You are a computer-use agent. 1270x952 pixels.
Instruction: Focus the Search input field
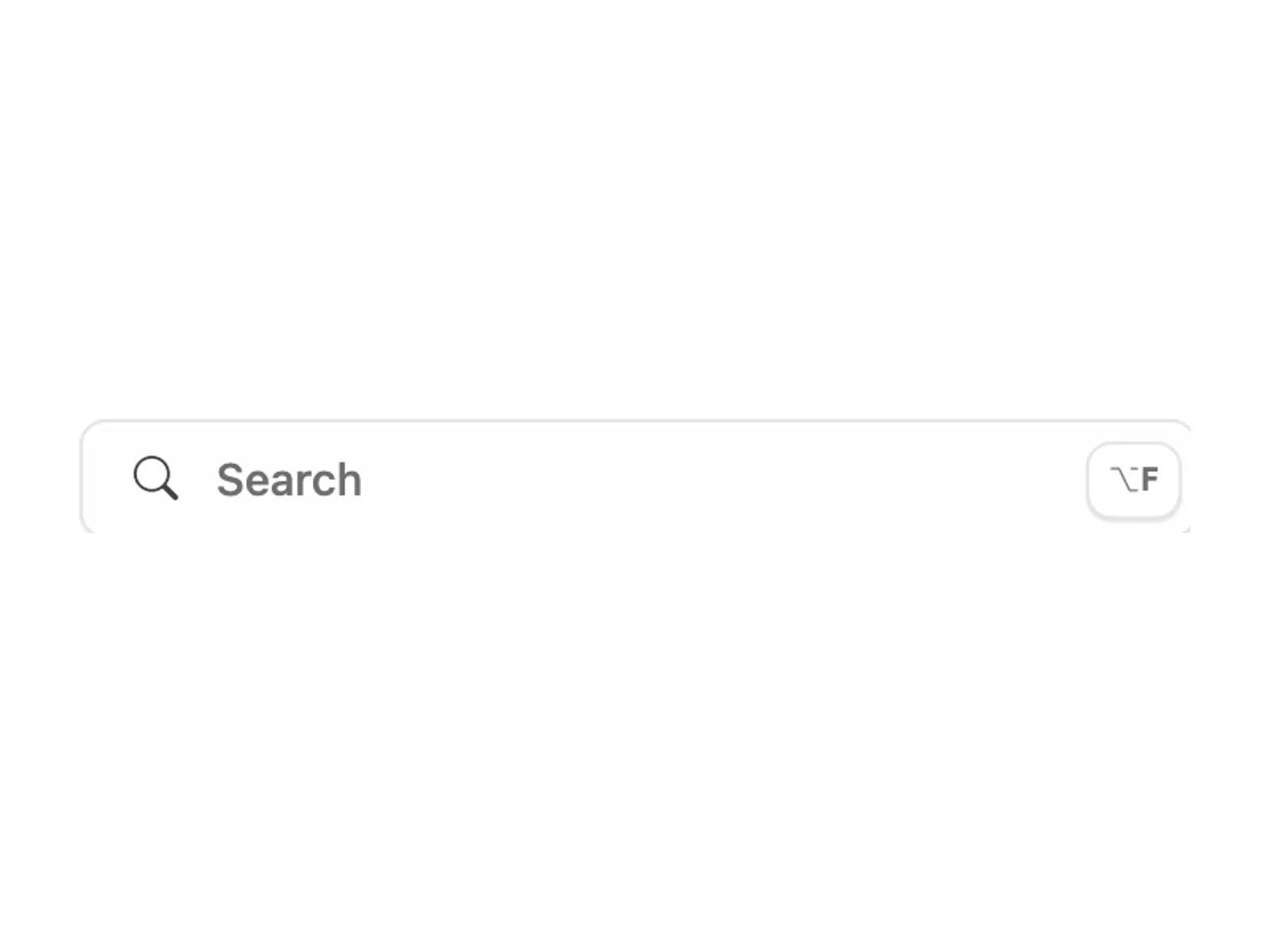(x=635, y=478)
